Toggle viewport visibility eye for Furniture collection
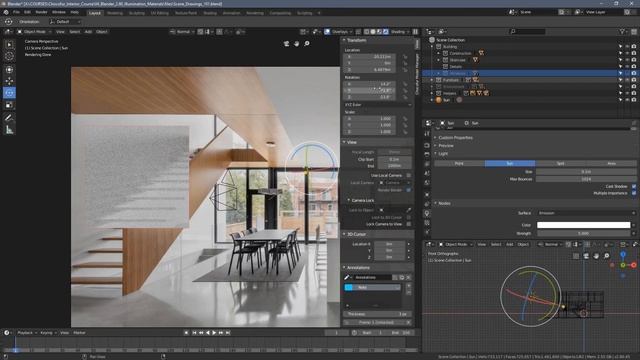This screenshot has height=360, width=640. click(x=627, y=80)
